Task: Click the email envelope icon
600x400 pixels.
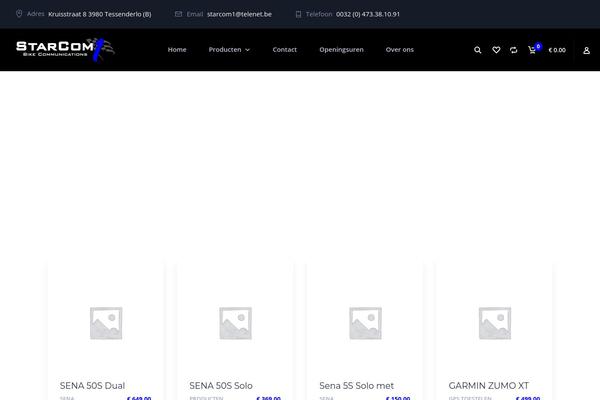Action: (178, 14)
